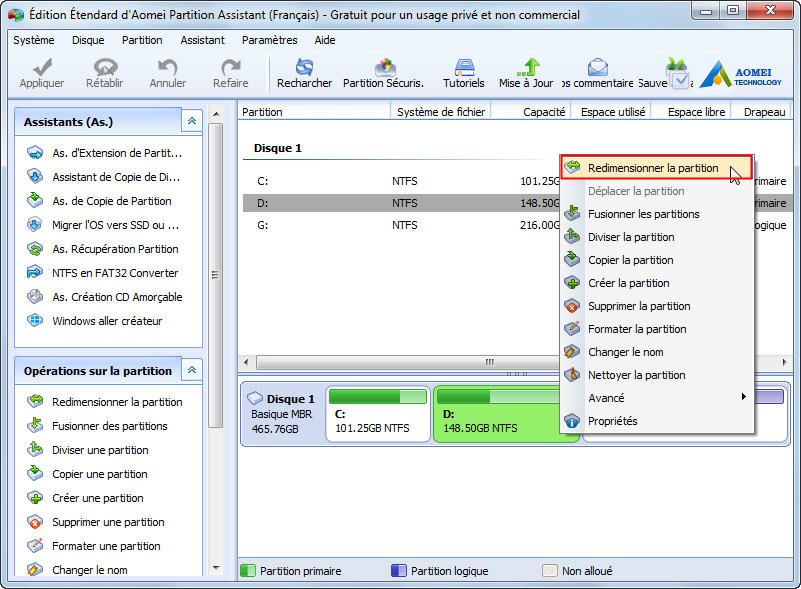
Task: Choose Créer la partition in context menu
Action: (x=657, y=283)
